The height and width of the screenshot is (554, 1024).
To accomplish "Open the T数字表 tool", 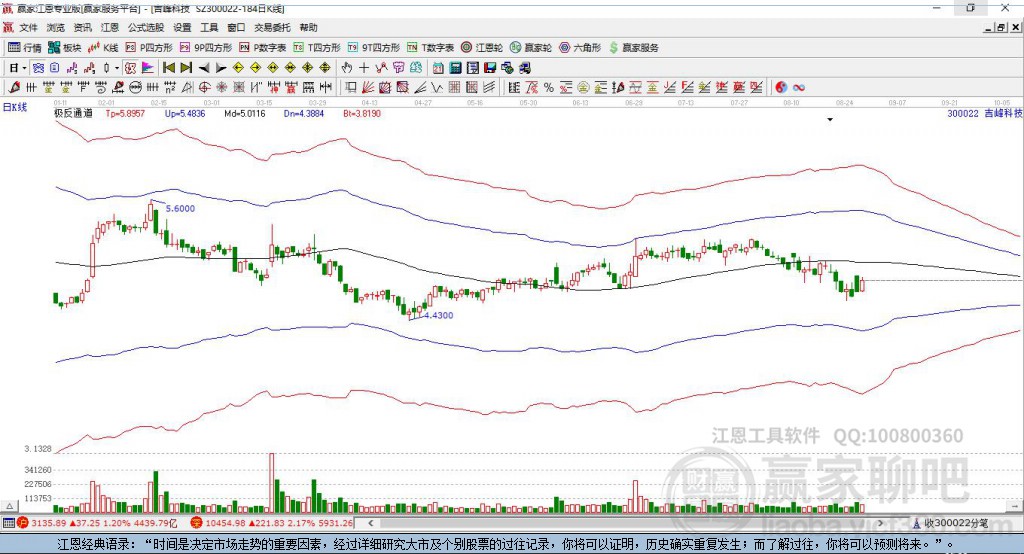I will click(x=430, y=48).
